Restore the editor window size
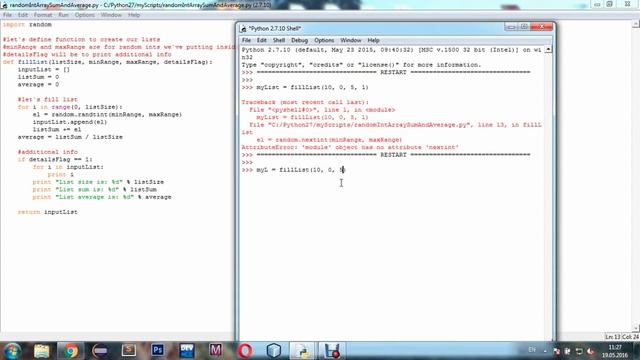640x360 pixels. (x=609, y=4)
